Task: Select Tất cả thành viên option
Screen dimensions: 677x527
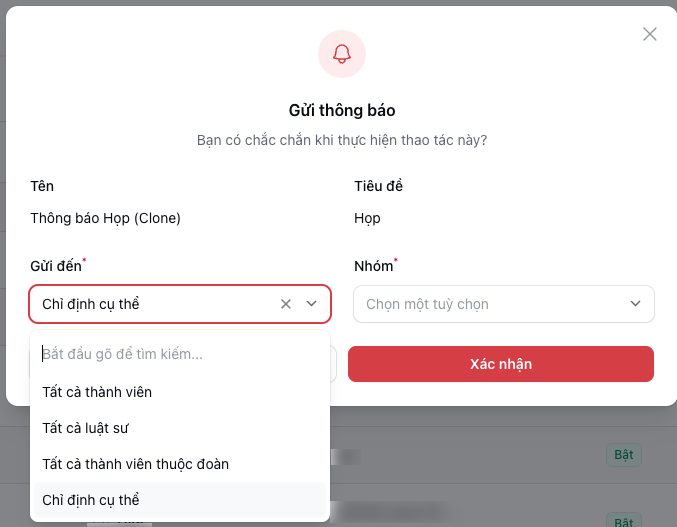Action: click(x=97, y=392)
